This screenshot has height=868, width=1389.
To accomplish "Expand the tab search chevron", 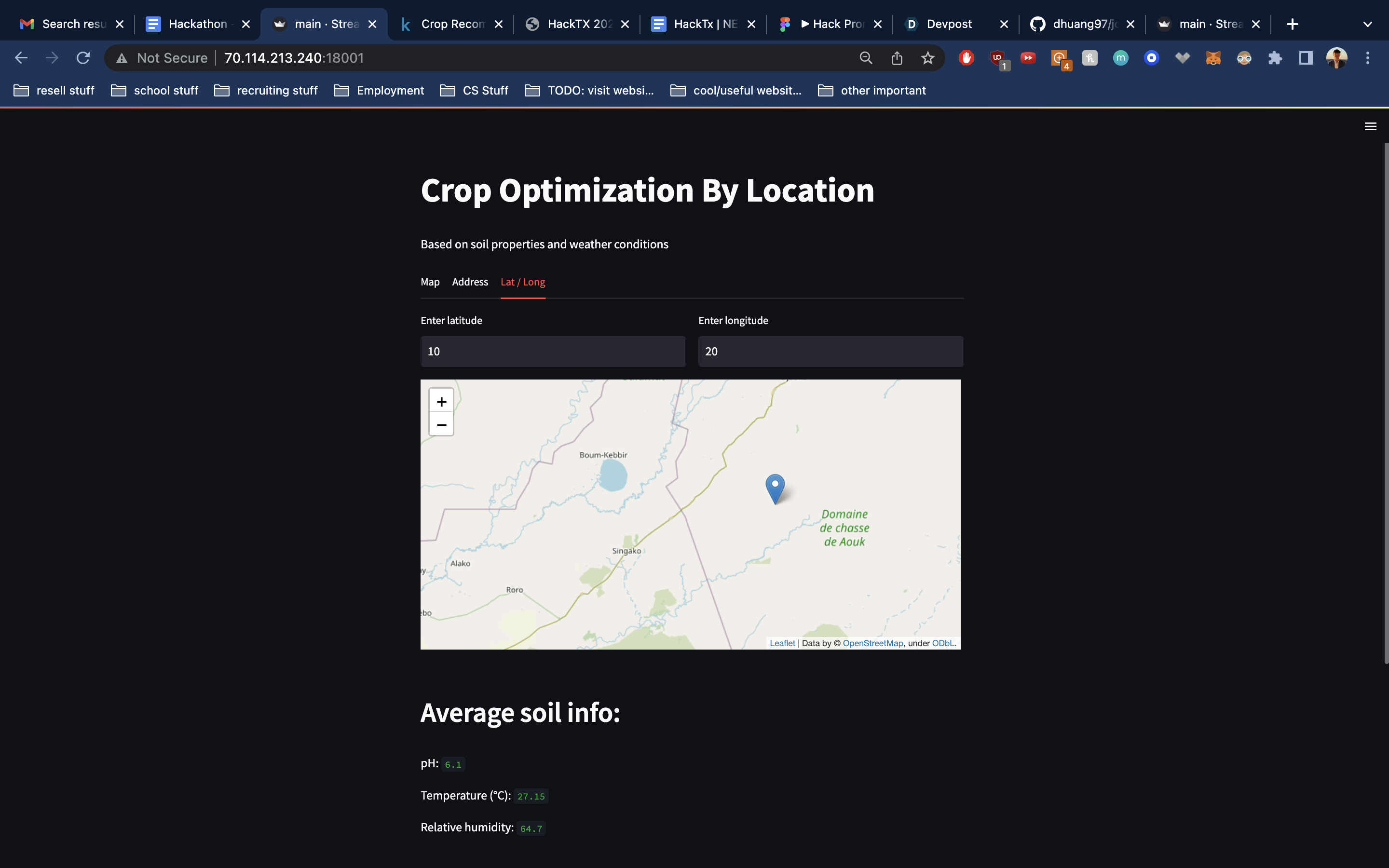I will [x=1367, y=24].
